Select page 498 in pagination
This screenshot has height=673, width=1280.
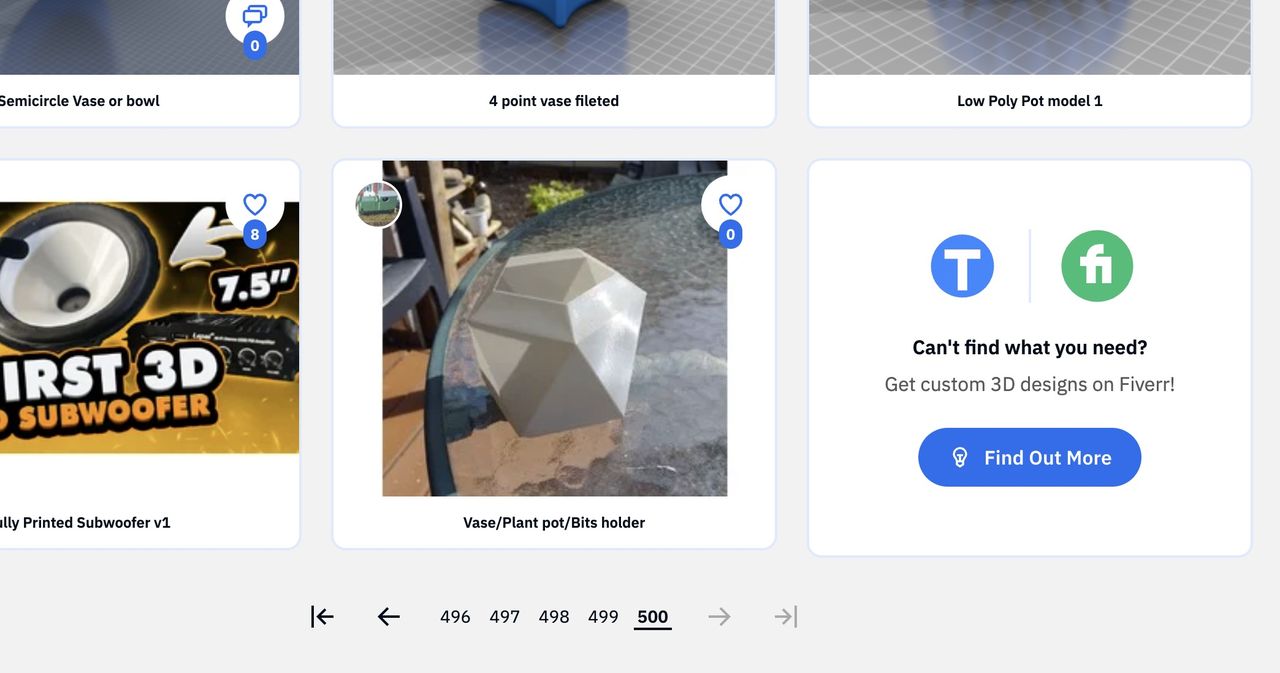click(x=554, y=617)
